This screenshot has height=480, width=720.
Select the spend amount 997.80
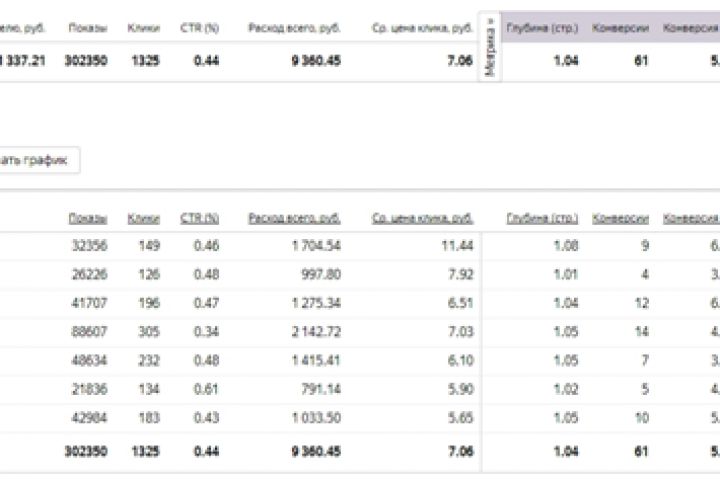(321, 274)
